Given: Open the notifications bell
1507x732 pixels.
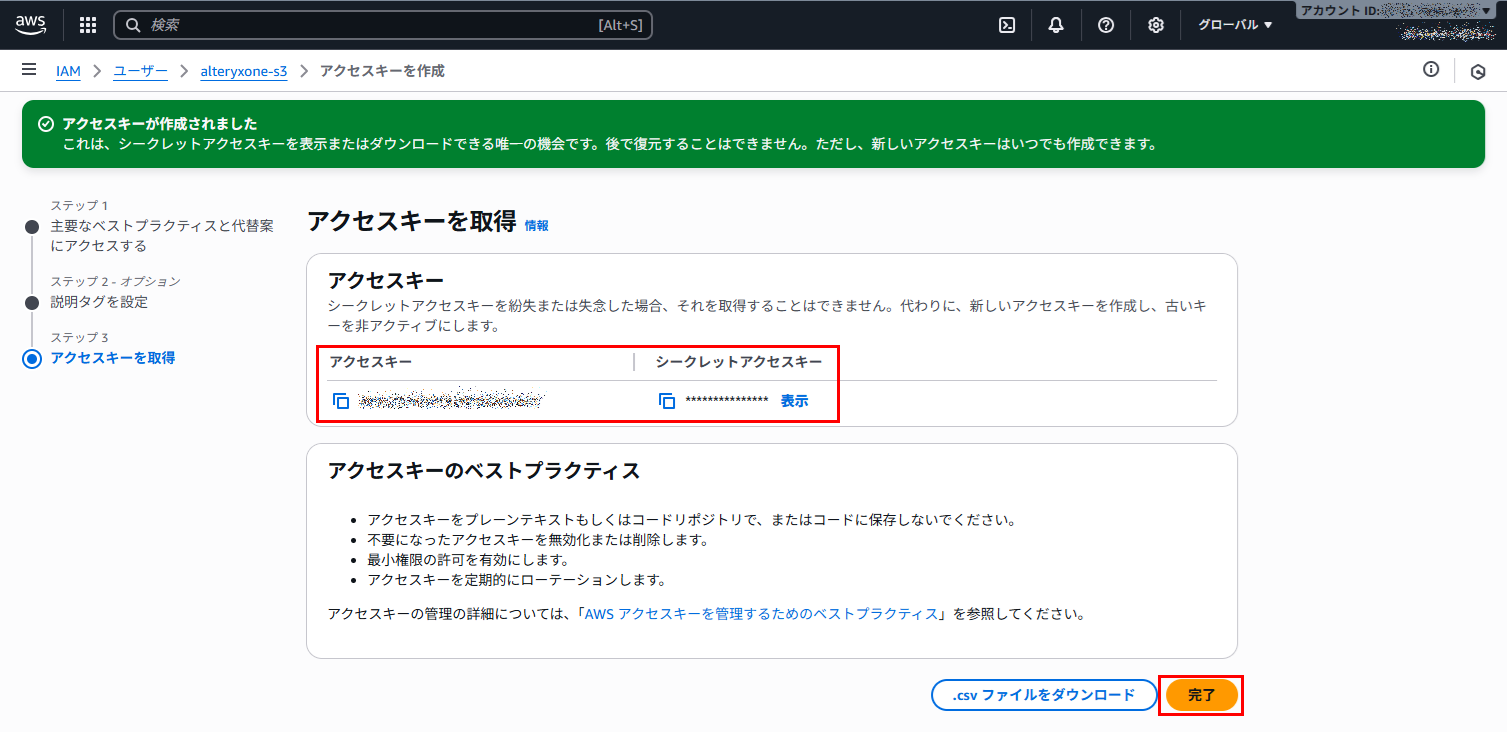Looking at the screenshot, I should point(1056,25).
